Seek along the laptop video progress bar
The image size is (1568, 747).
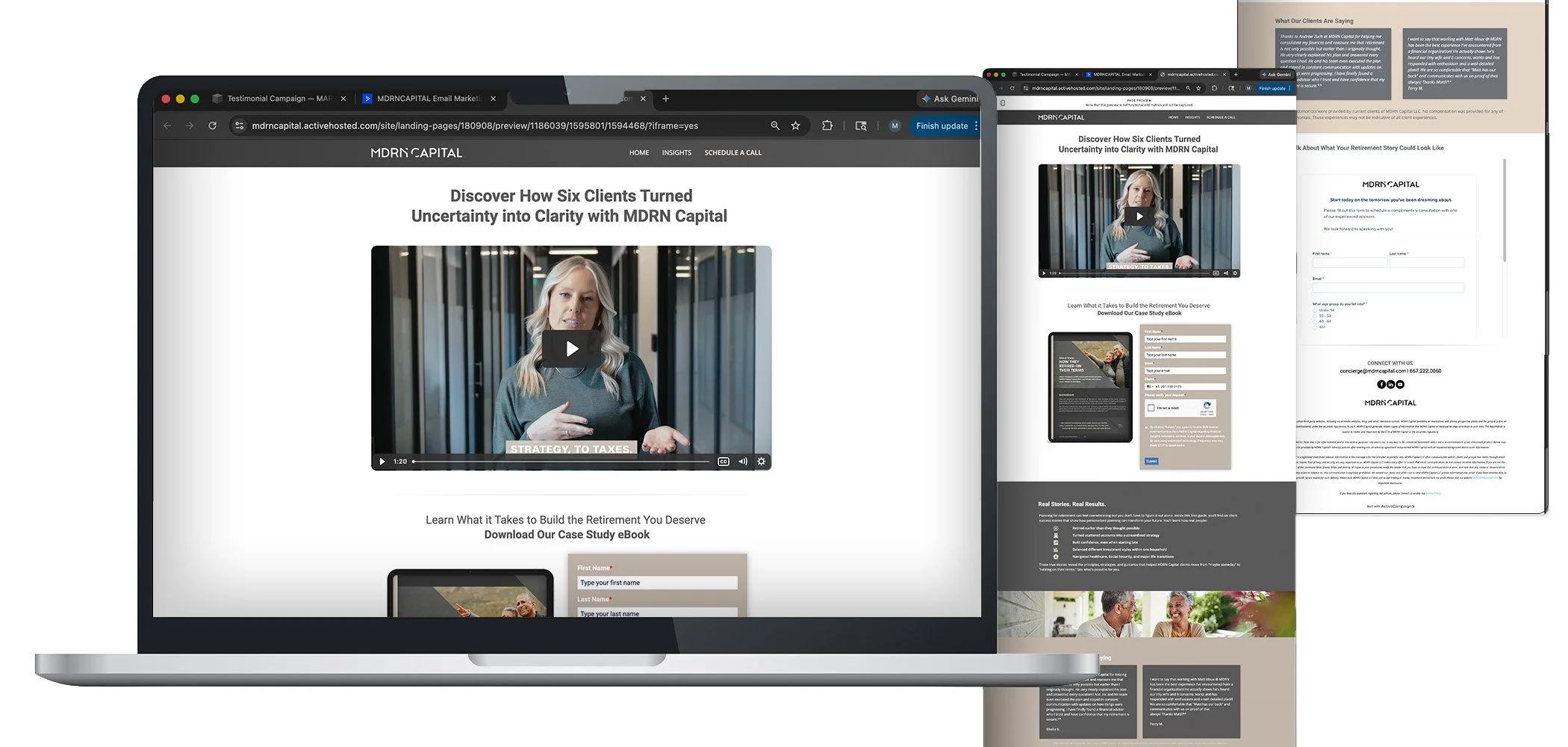561,462
